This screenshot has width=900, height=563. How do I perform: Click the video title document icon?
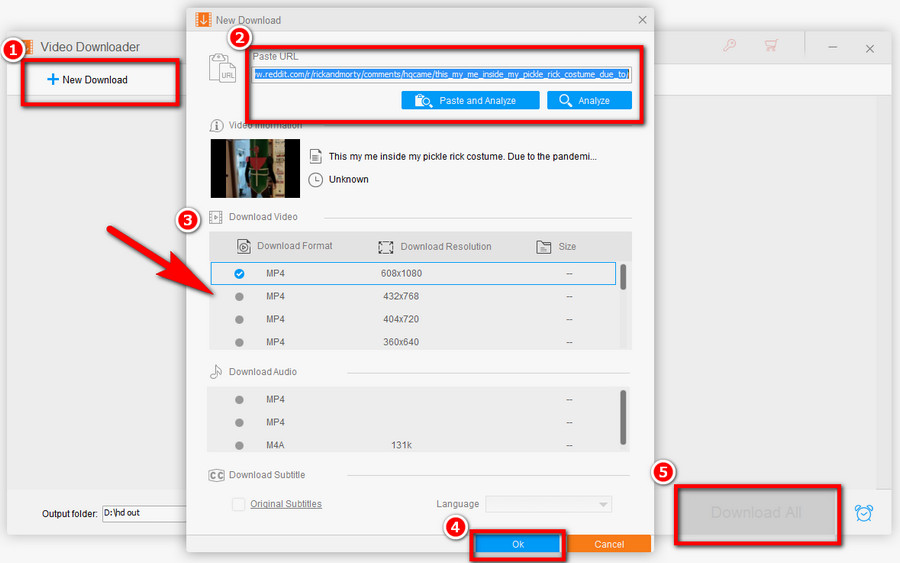(x=315, y=156)
